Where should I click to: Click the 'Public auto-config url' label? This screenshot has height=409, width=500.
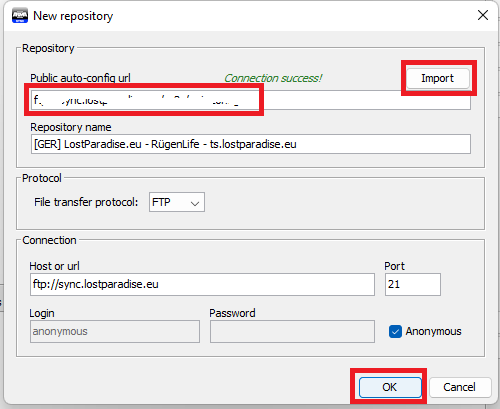pyautogui.click(x=80, y=78)
